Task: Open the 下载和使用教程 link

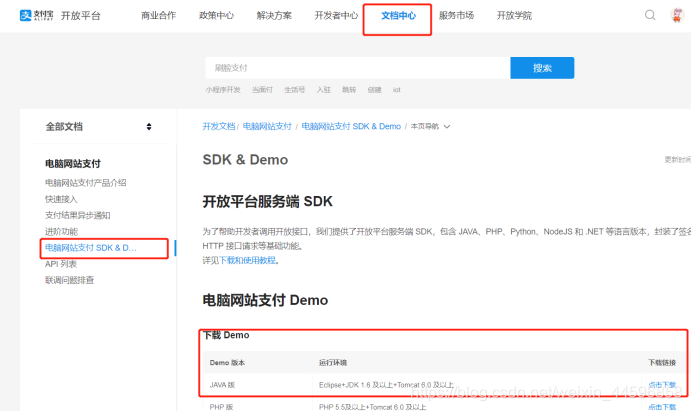Action: [x=247, y=260]
